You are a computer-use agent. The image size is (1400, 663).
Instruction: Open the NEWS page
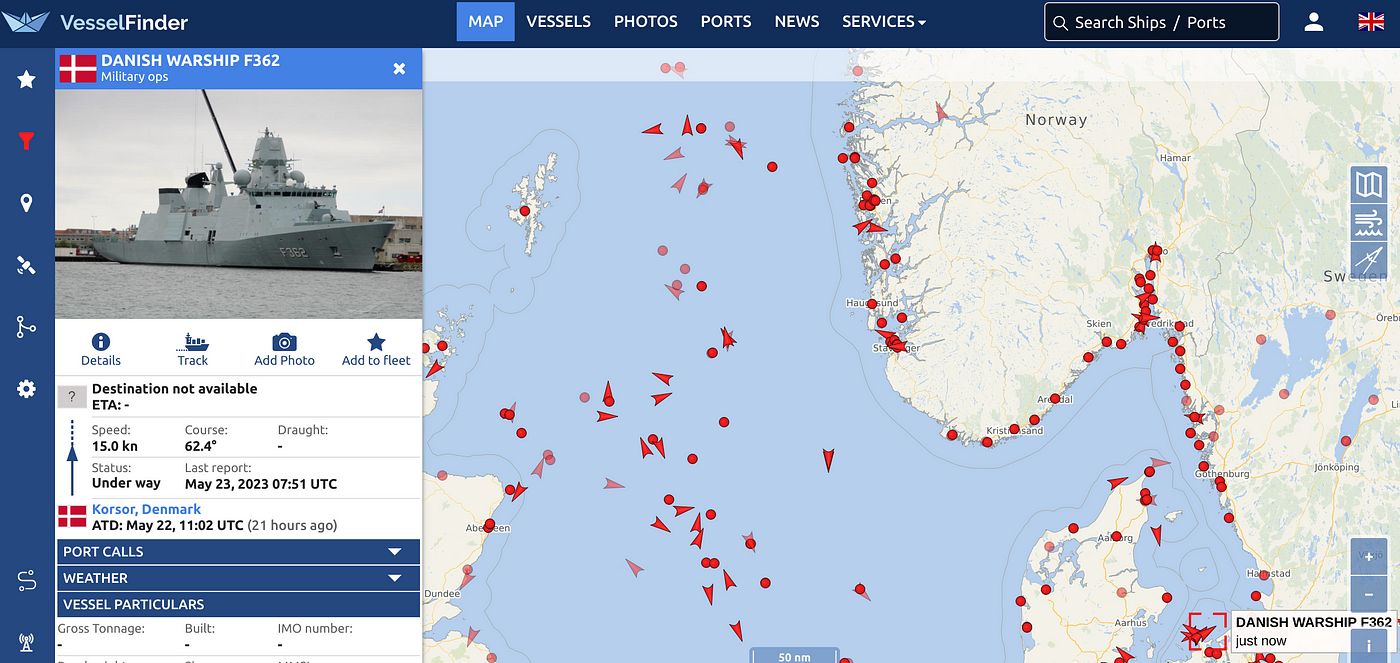click(x=797, y=22)
